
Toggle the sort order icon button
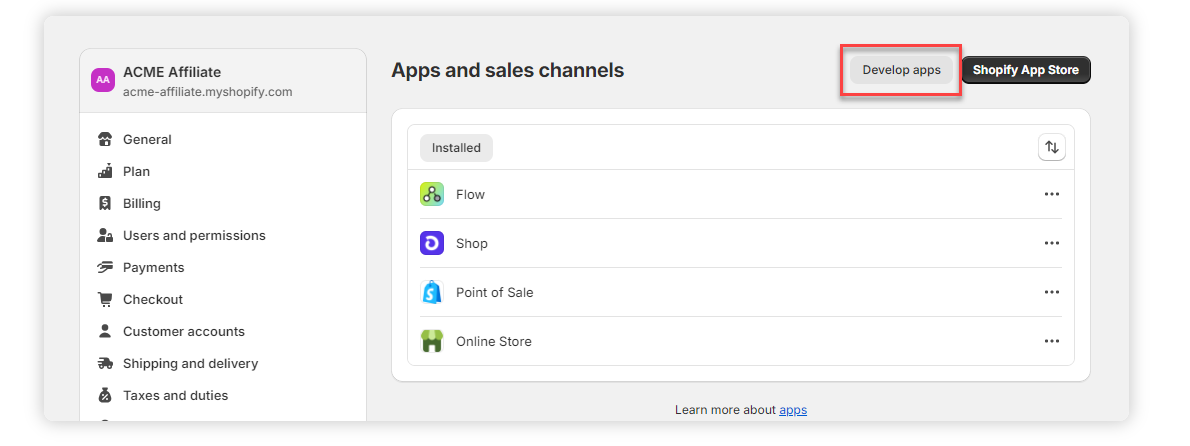[x=1051, y=148]
